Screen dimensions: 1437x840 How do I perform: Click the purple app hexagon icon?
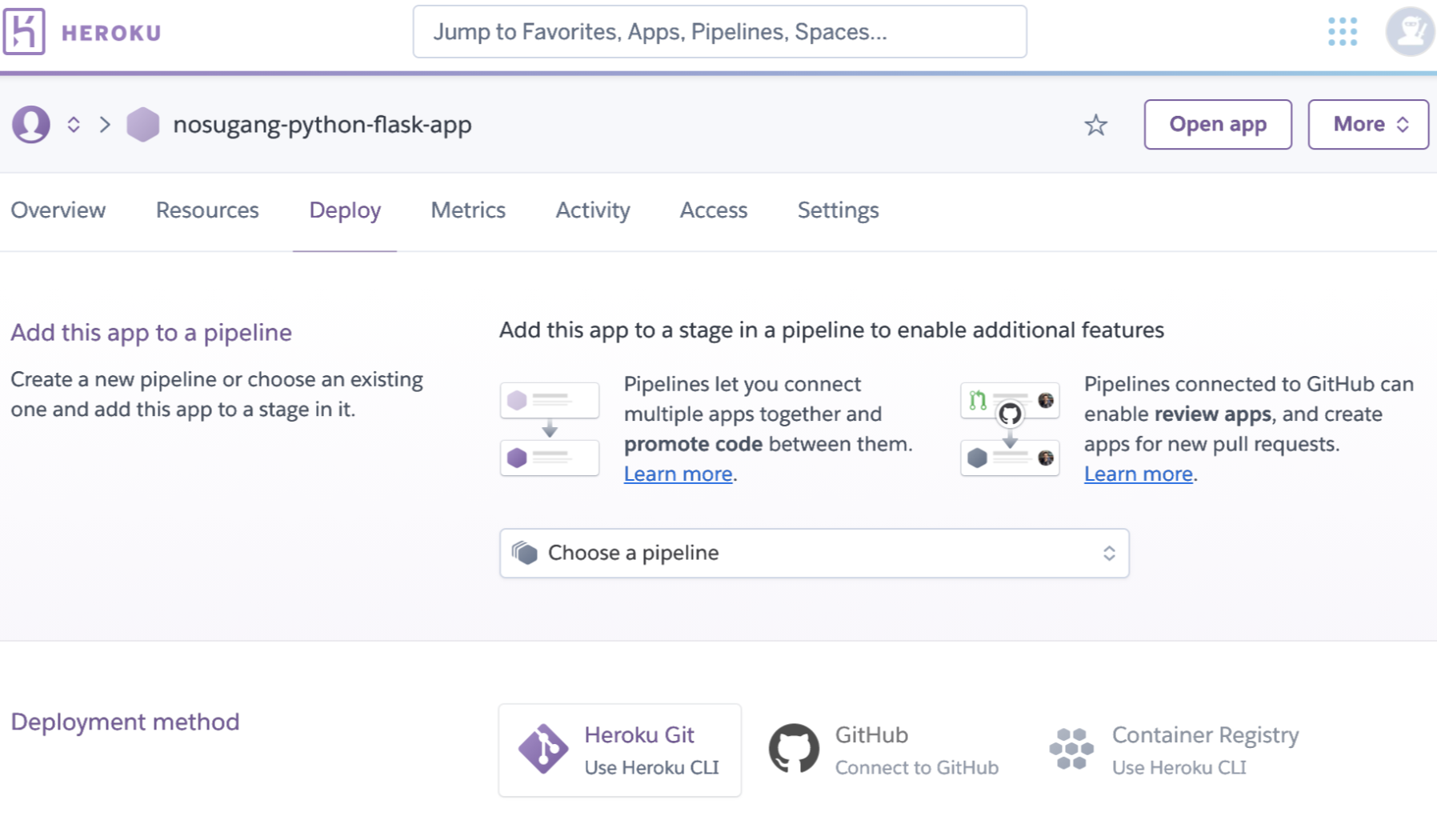pyautogui.click(x=143, y=125)
